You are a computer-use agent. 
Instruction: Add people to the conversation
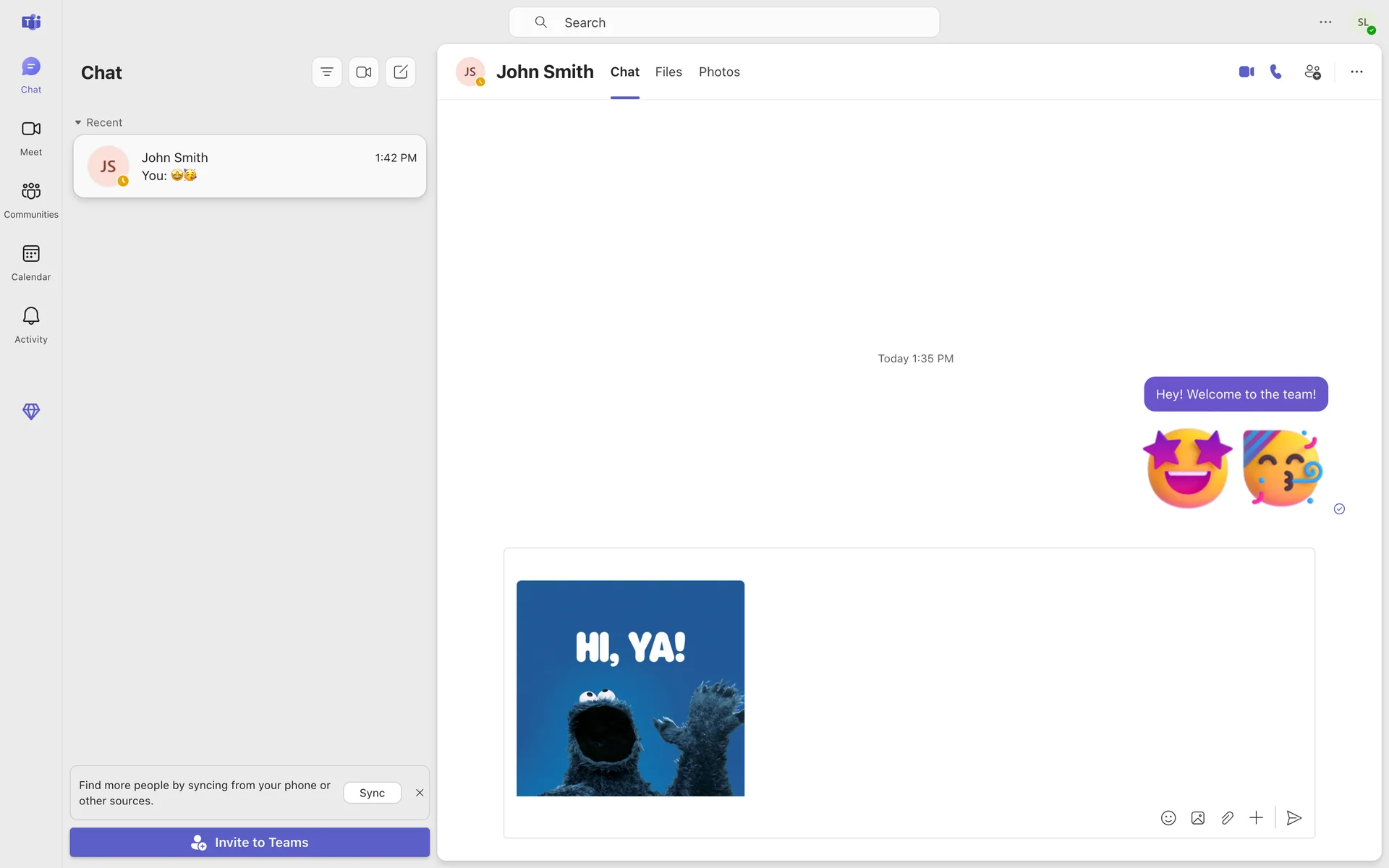[1312, 72]
